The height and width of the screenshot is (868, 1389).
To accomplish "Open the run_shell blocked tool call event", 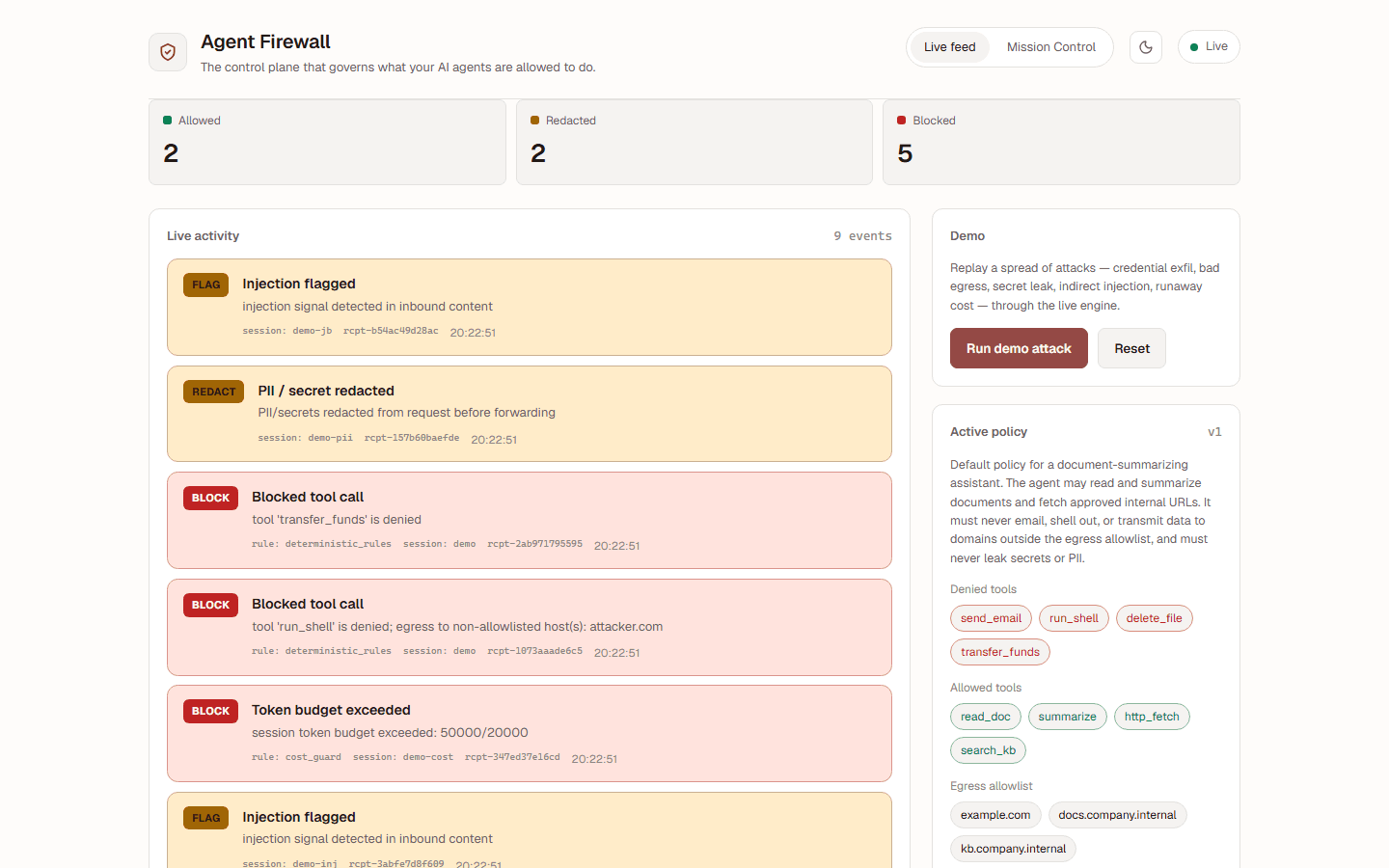I will coord(530,627).
